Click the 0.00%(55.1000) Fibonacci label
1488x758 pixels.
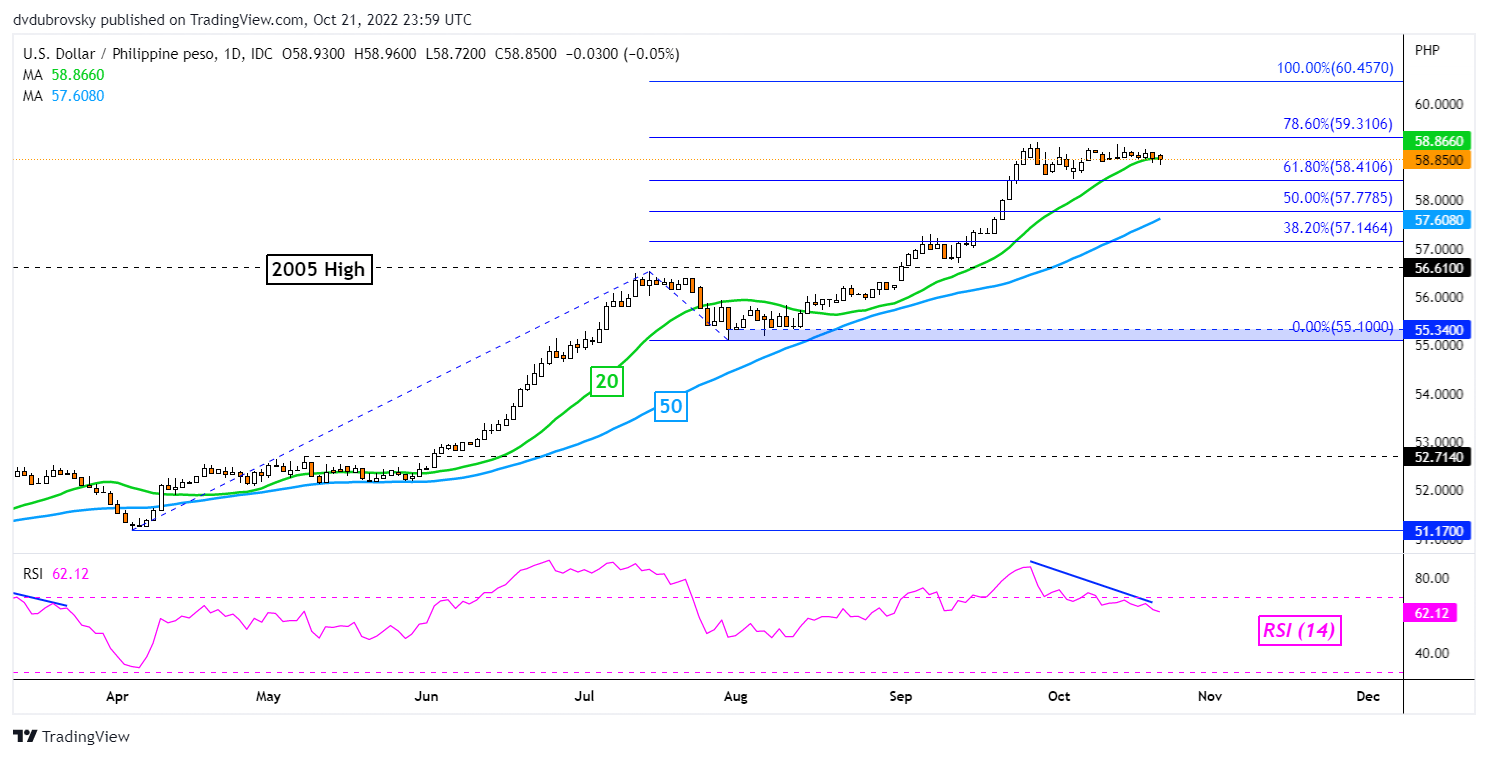click(x=1342, y=327)
